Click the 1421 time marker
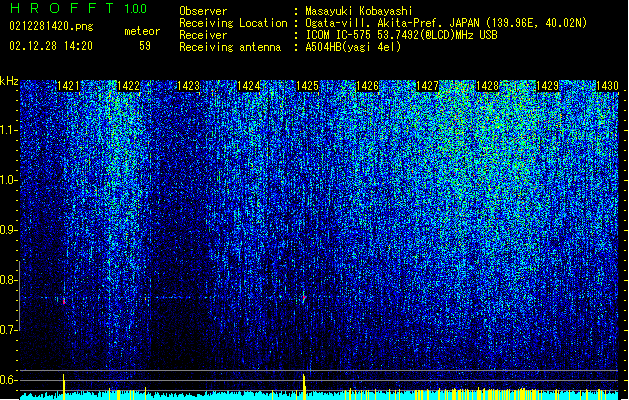629x400 pixels. point(69,86)
